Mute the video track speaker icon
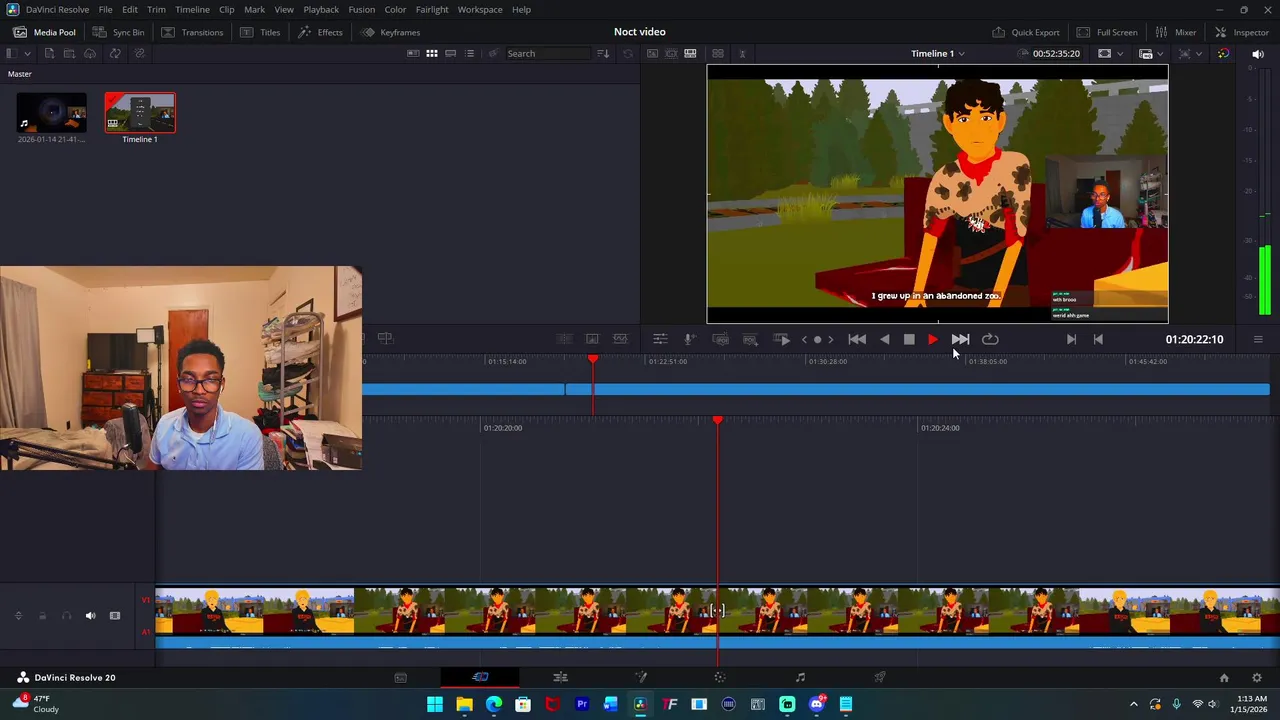 [x=90, y=616]
